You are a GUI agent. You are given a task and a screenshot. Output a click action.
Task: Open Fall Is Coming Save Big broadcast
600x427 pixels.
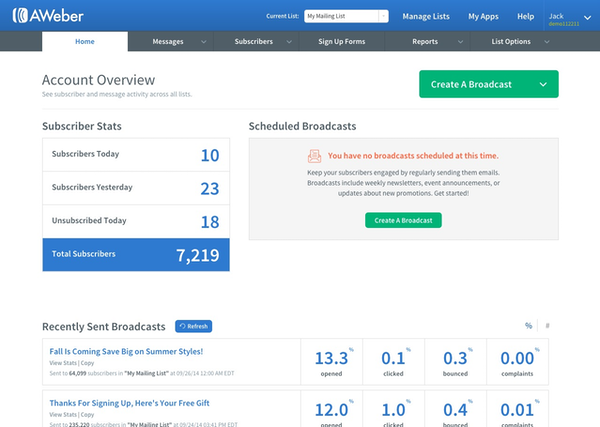(126, 351)
